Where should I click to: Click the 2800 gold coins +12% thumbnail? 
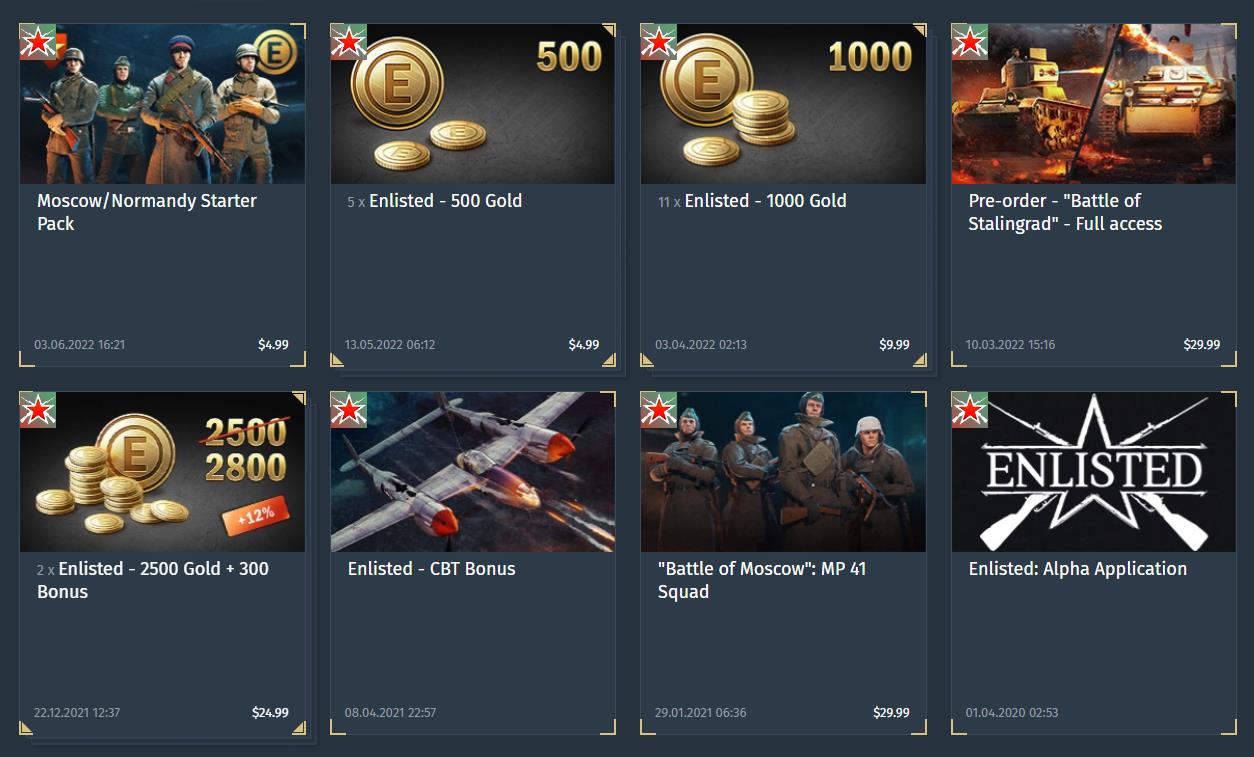click(162, 472)
